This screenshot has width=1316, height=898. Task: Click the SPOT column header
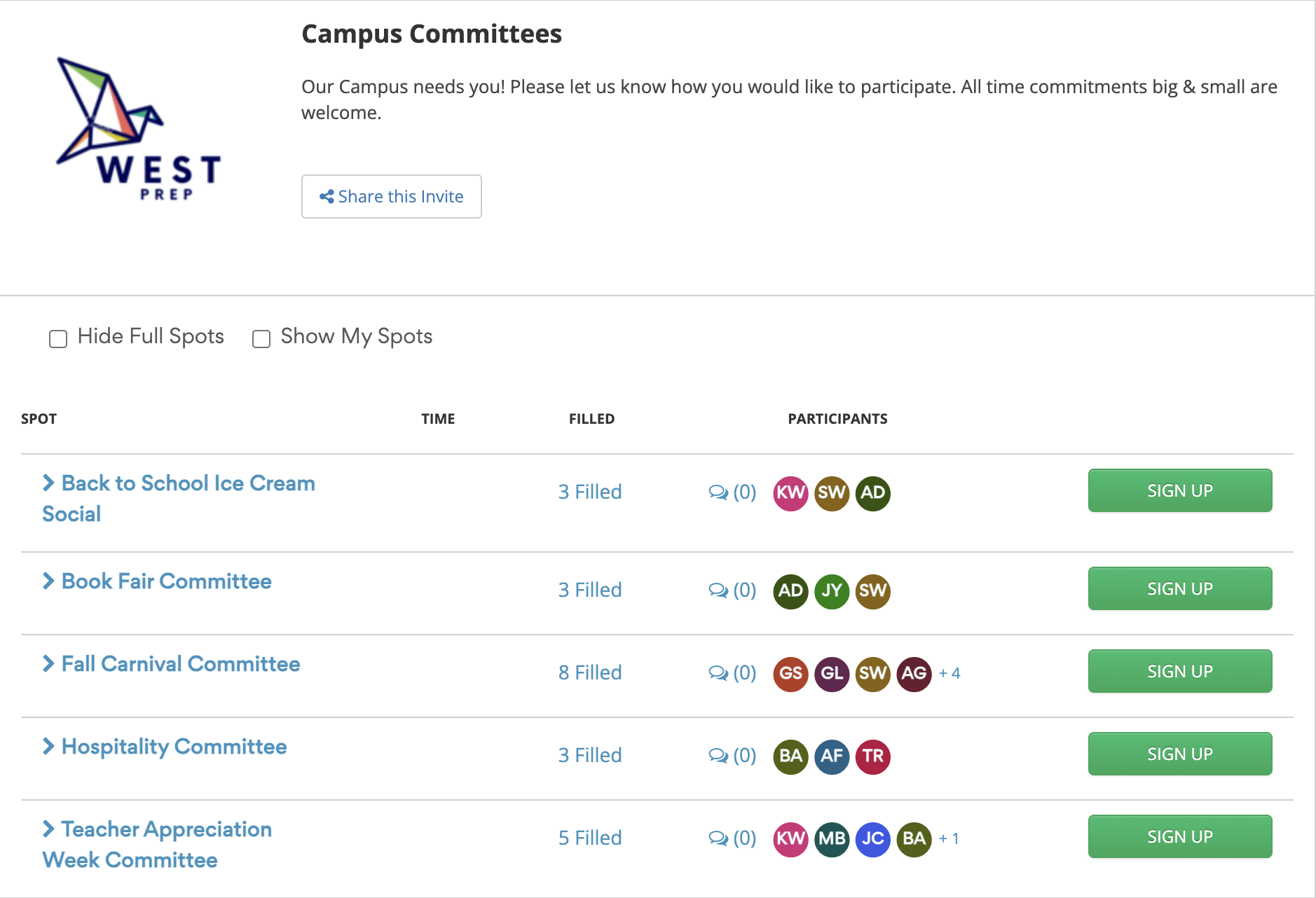39,419
